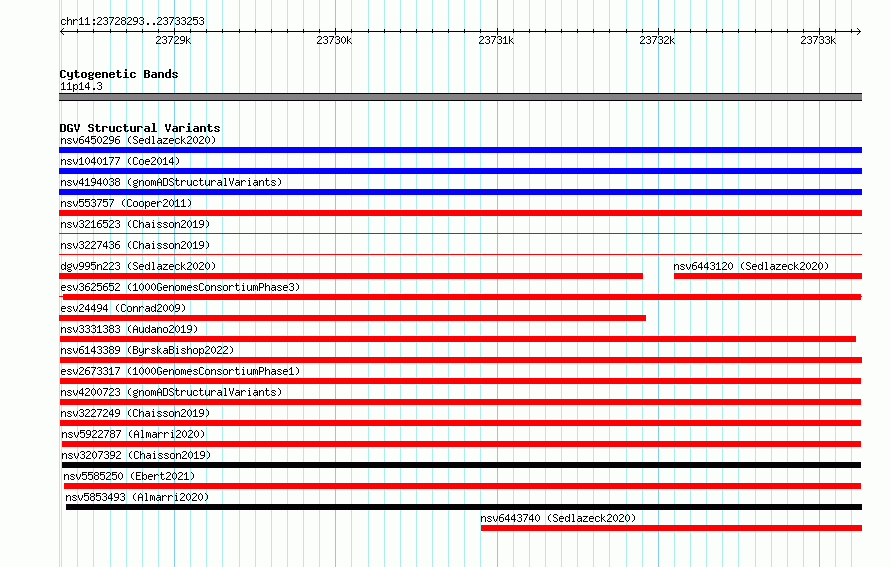Select nsv5853493 (Almarri2020) variant label
The image size is (890, 567).
137,497
